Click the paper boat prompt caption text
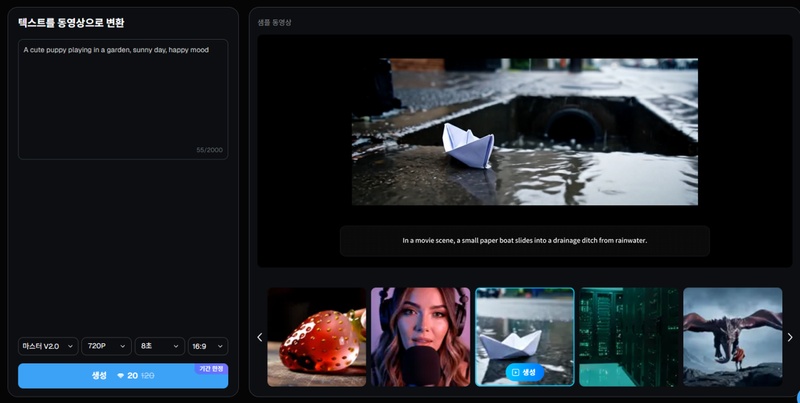 524,240
